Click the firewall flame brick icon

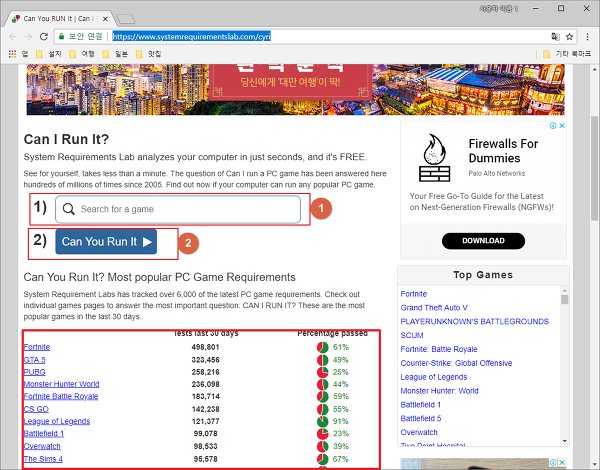pos(434,157)
